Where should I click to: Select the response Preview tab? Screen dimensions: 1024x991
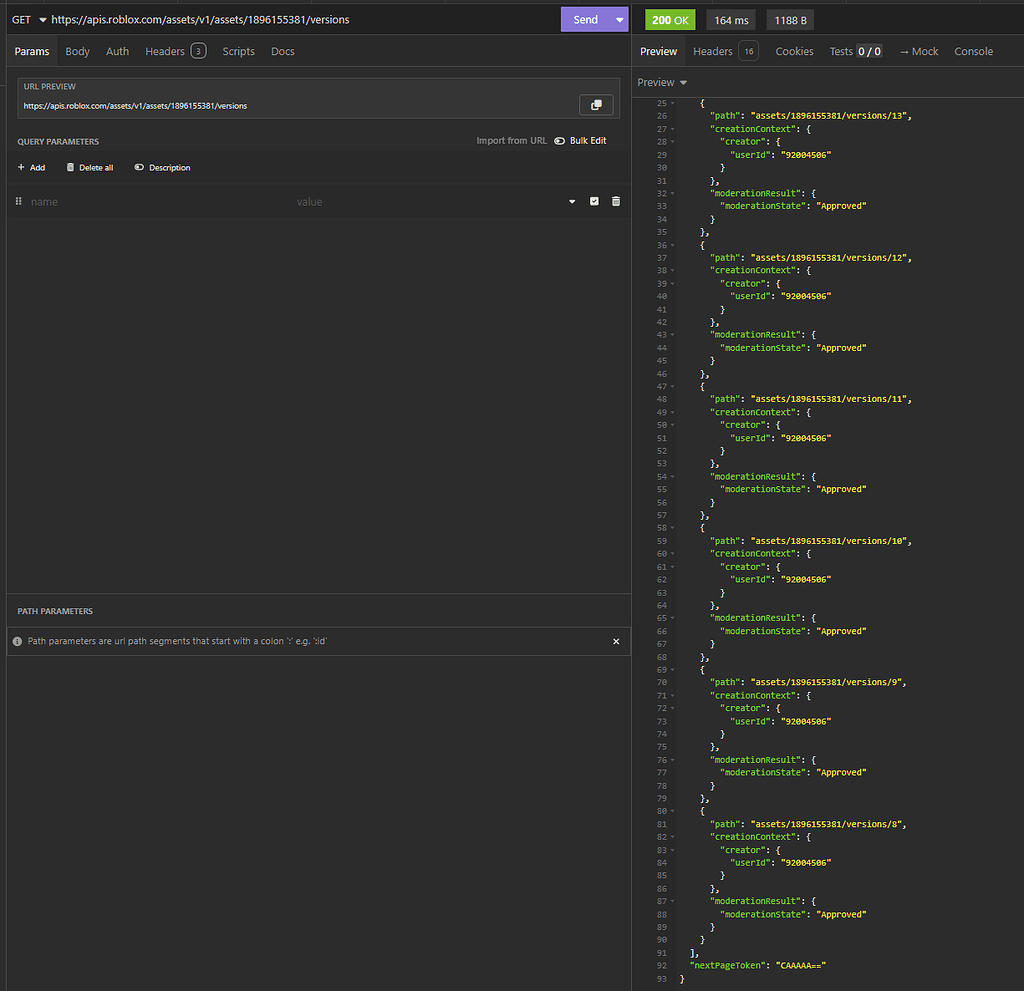pos(658,51)
